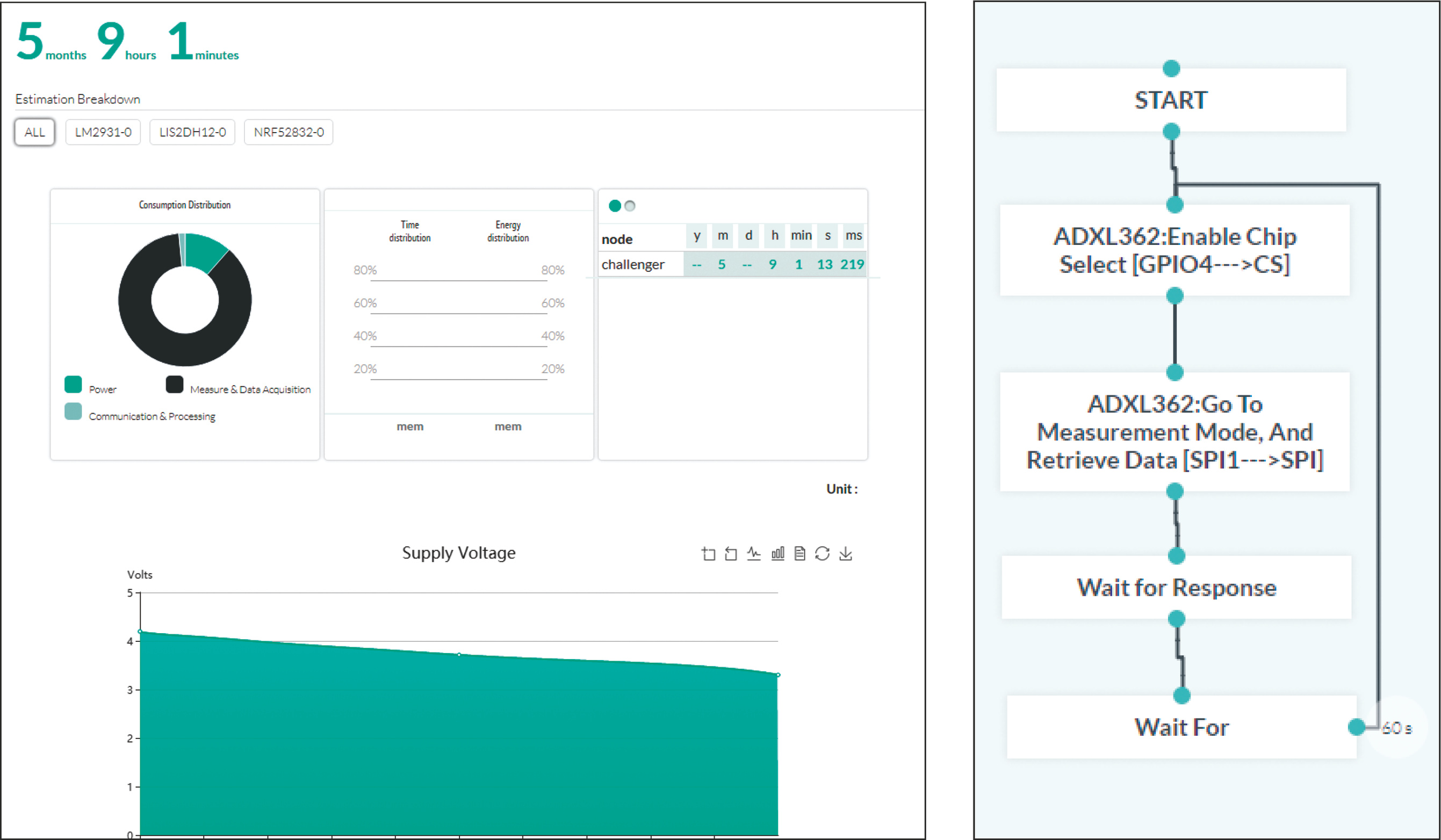The height and width of the screenshot is (840, 1441).
Task: Click the zoom area select chart icon
Action: click(709, 553)
